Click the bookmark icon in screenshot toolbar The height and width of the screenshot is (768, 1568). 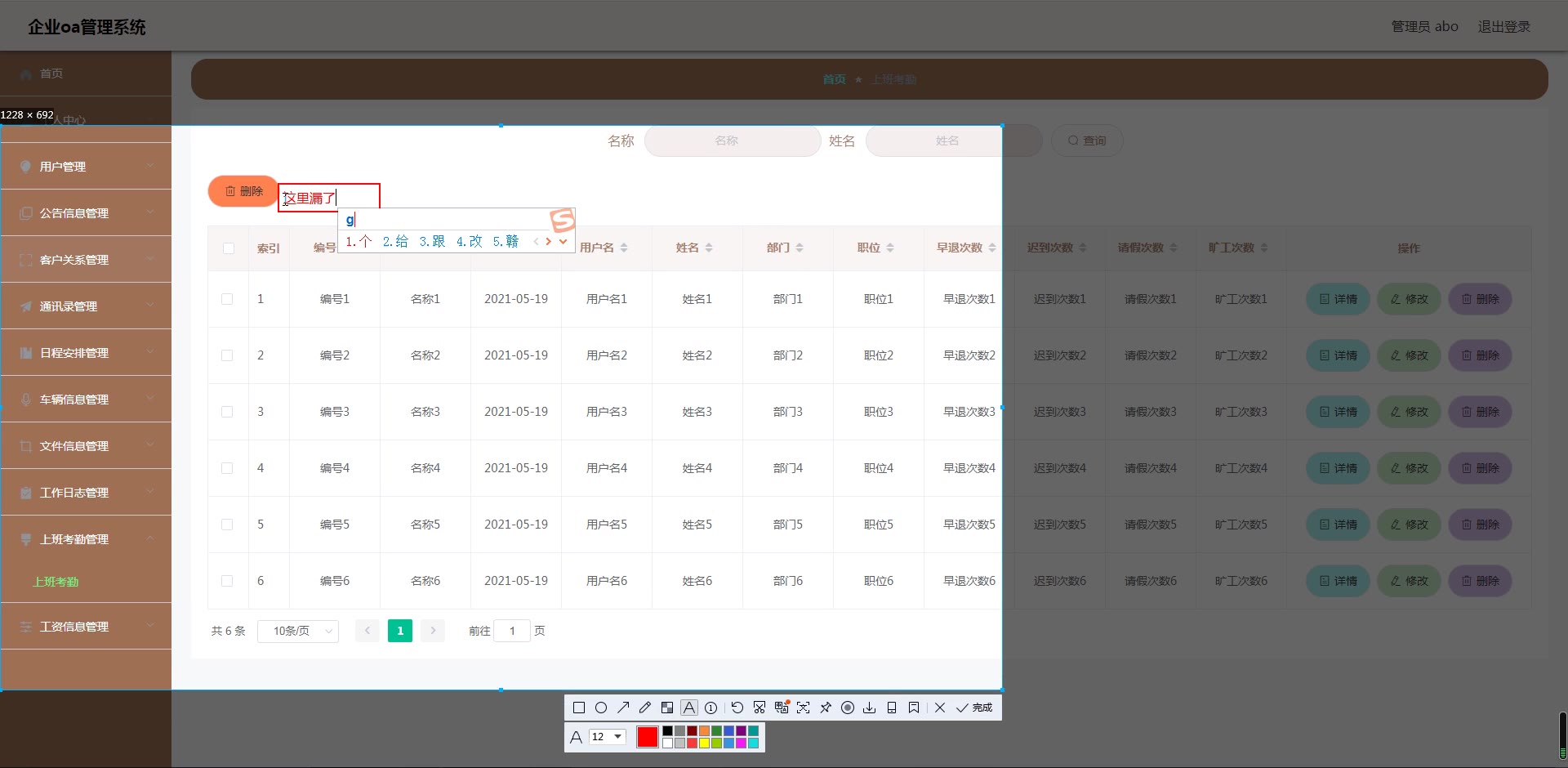coord(914,708)
